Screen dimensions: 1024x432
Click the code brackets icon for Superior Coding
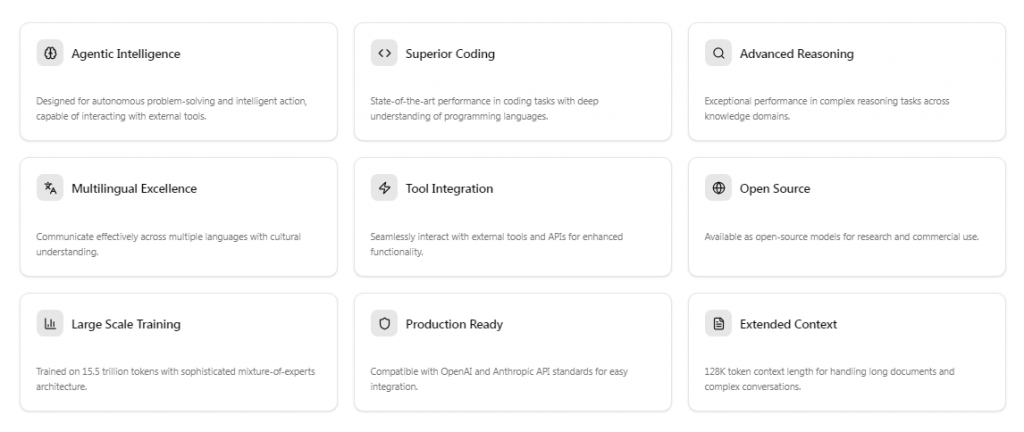385,54
